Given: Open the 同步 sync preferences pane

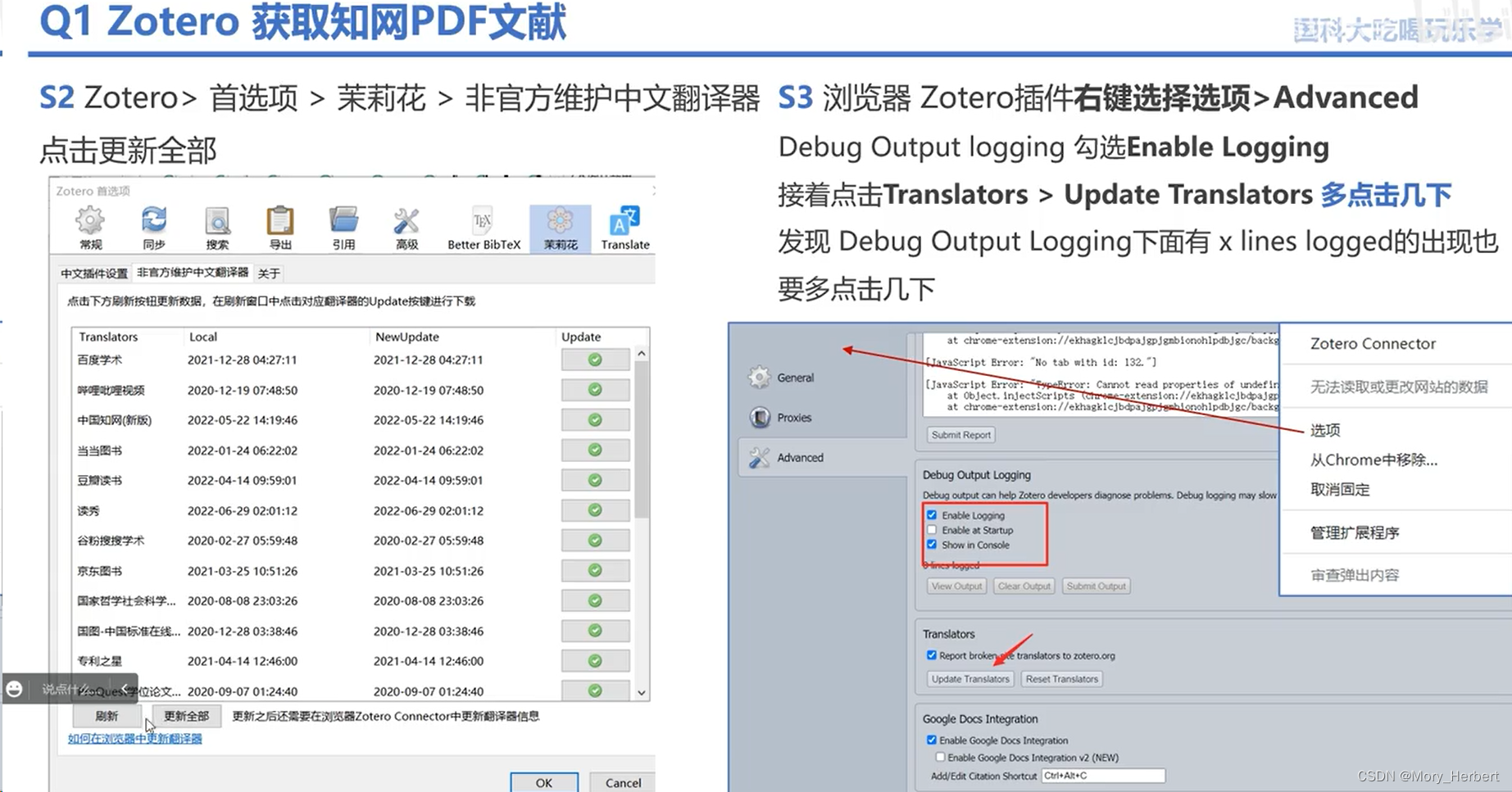Looking at the screenshot, I should point(153,228).
